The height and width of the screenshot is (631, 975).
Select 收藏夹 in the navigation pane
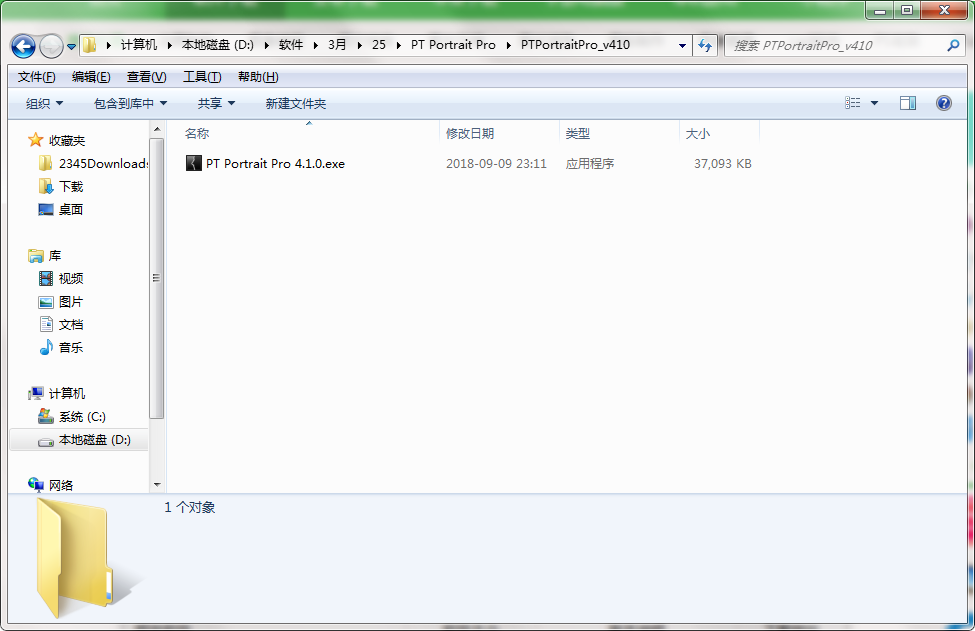pyautogui.click(x=67, y=140)
